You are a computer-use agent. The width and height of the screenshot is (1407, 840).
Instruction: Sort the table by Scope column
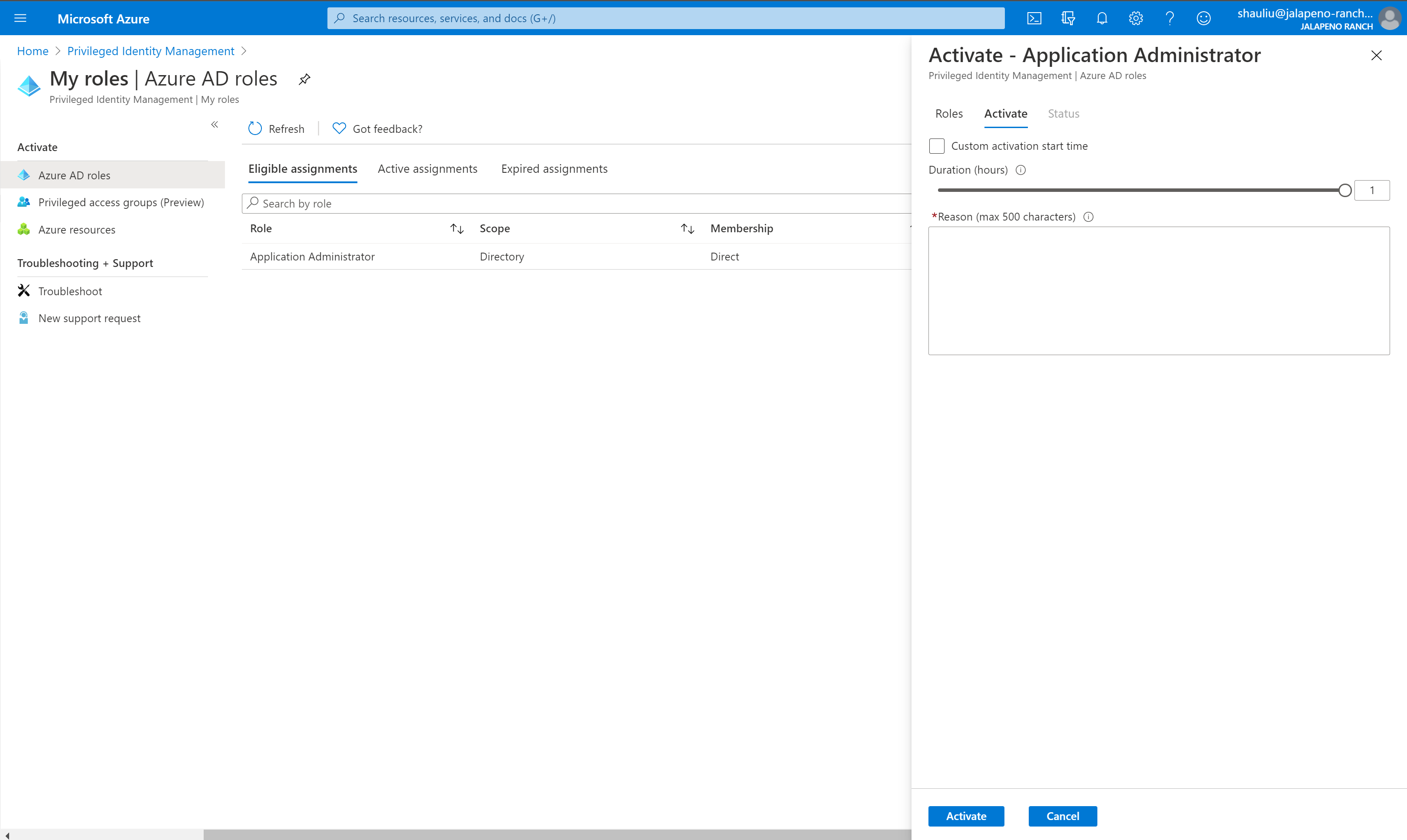[x=687, y=229]
